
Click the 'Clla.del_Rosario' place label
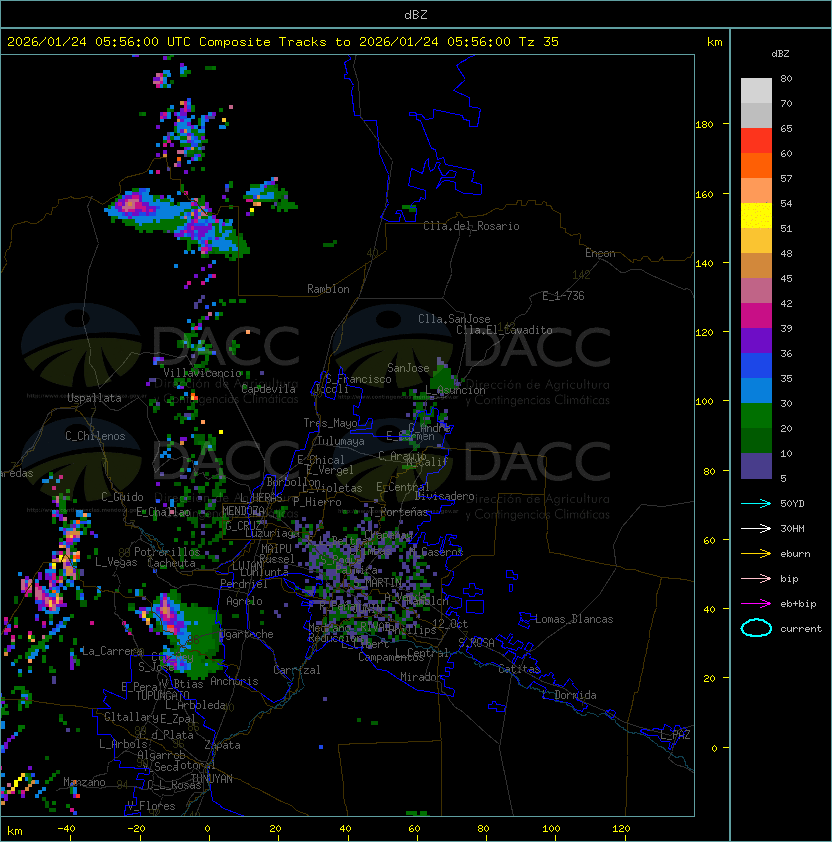[471, 226]
